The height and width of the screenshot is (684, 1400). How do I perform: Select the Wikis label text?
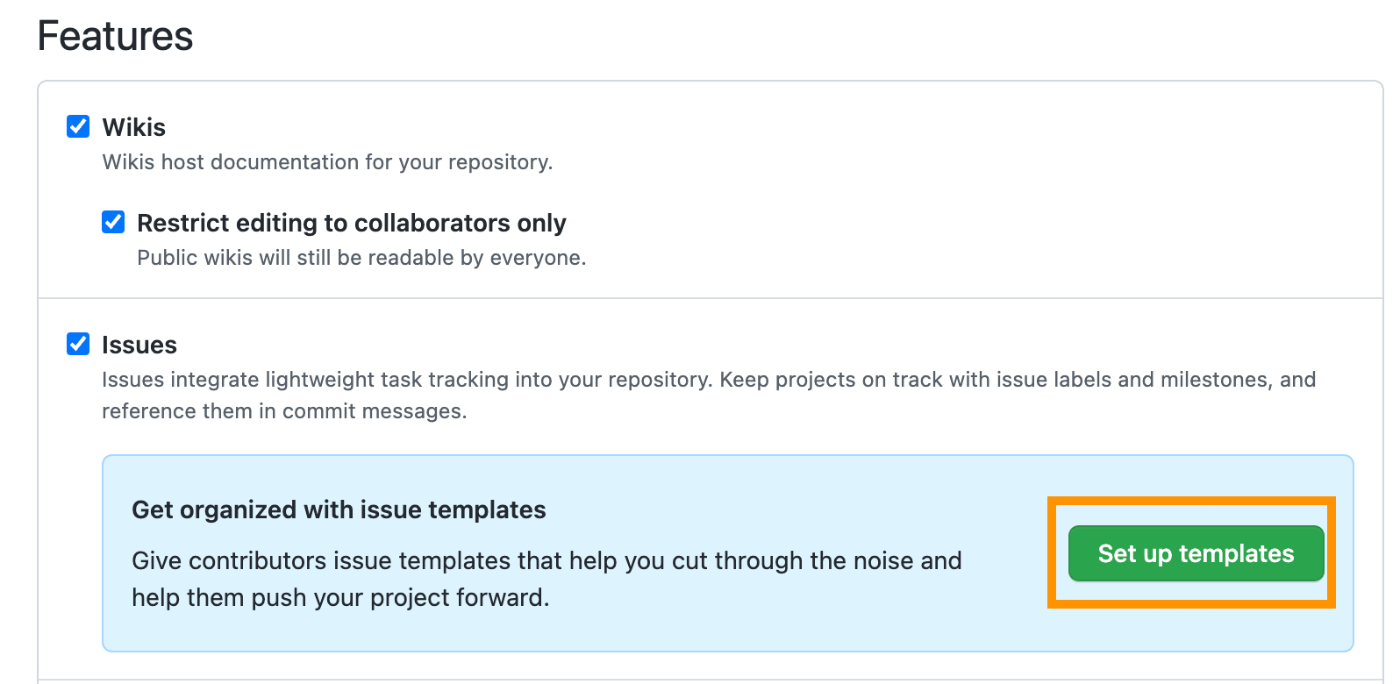[x=134, y=127]
